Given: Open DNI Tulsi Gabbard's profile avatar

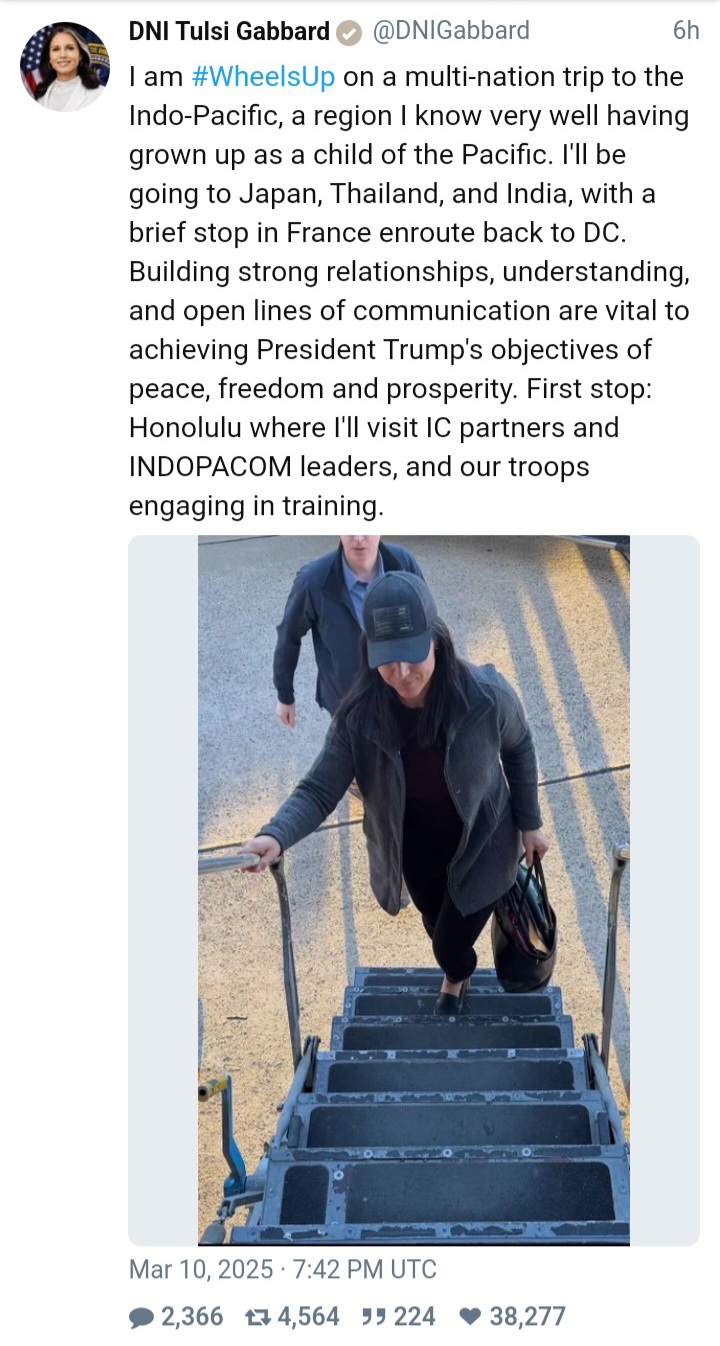Looking at the screenshot, I should [65, 66].
